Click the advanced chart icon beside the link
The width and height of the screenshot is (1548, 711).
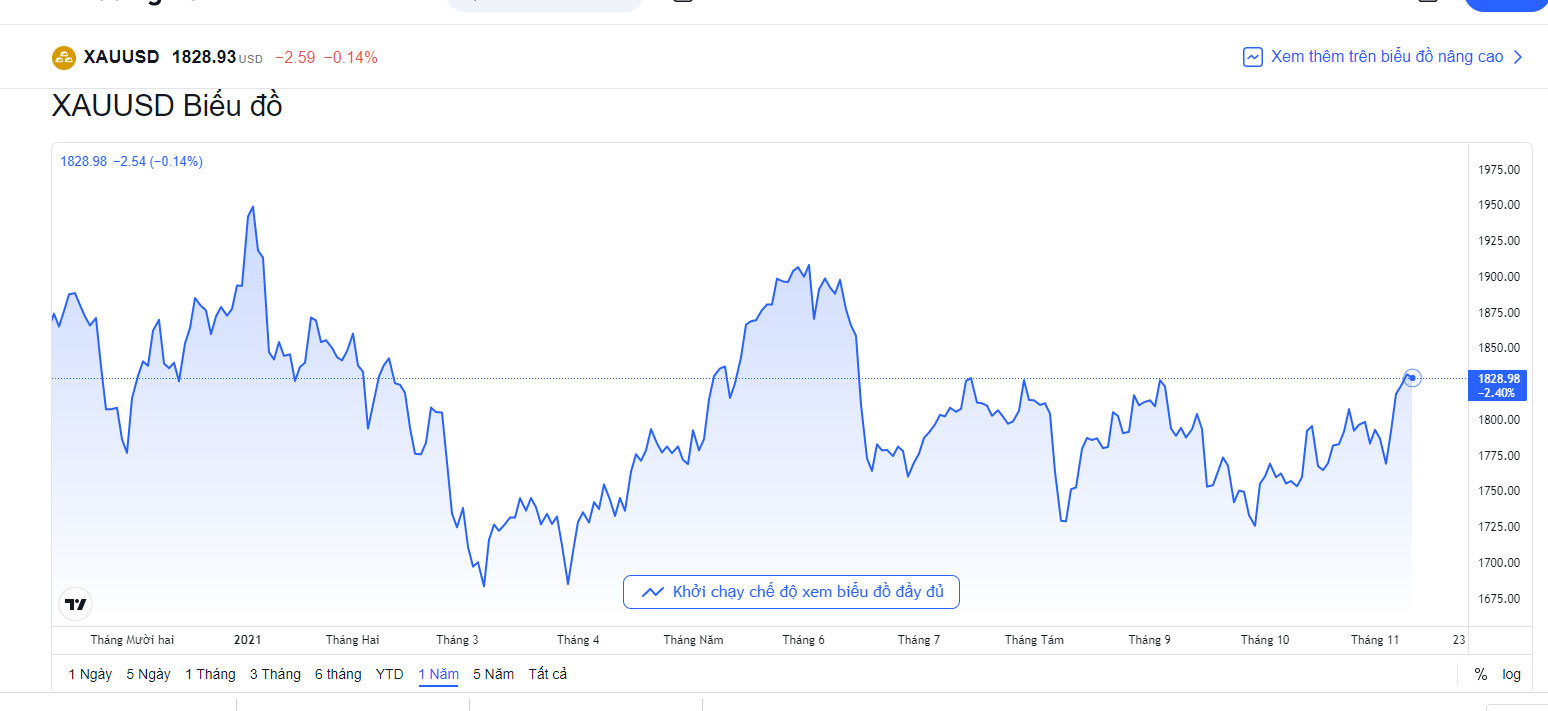(x=1252, y=57)
